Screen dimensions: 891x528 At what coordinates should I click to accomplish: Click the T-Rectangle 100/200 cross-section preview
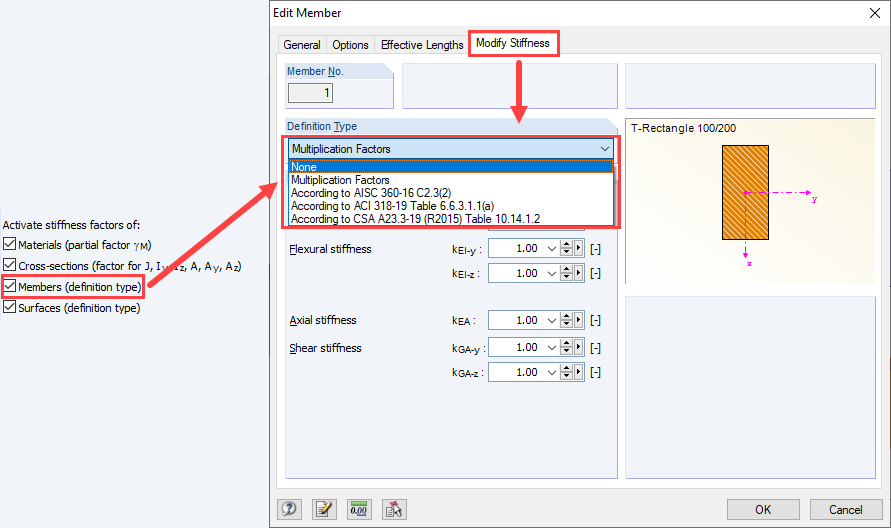click(x=750, y=201)
